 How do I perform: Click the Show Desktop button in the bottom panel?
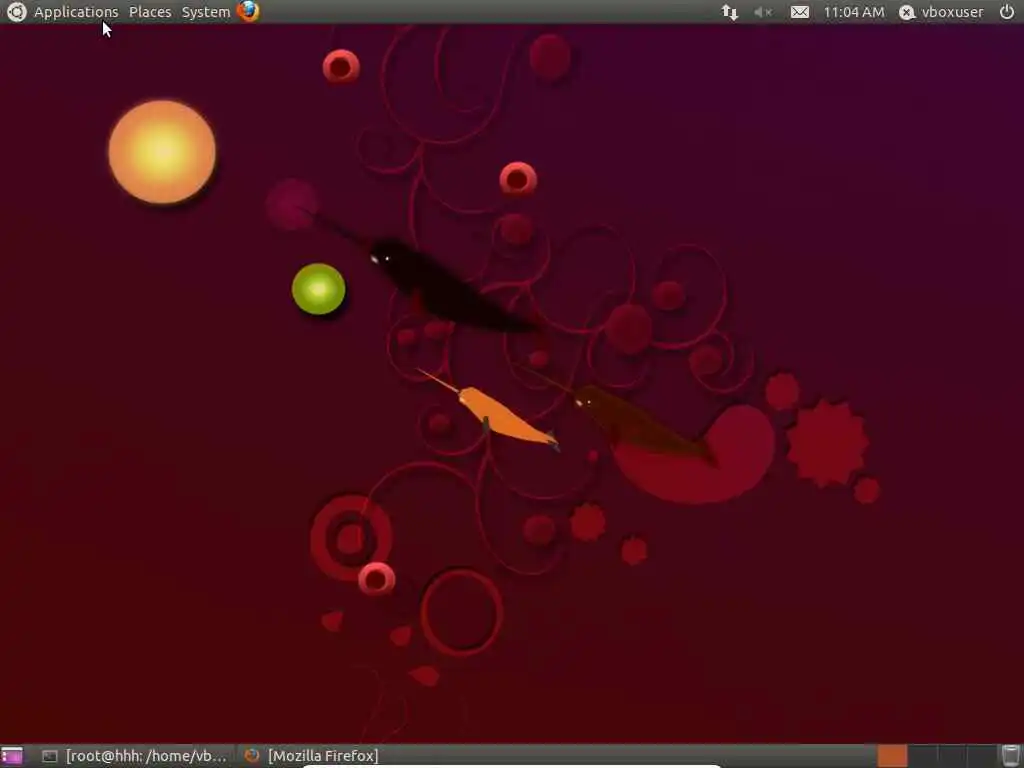(12, 756)
